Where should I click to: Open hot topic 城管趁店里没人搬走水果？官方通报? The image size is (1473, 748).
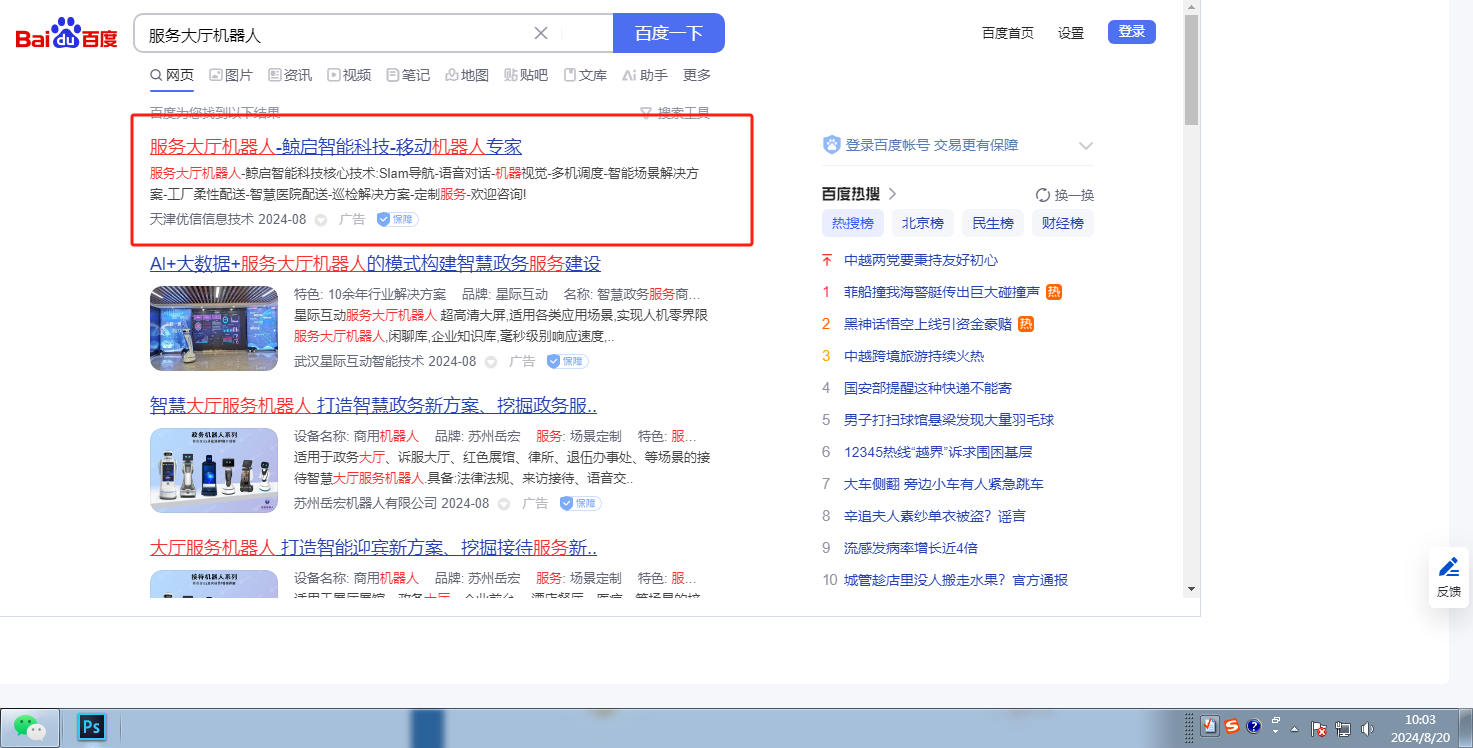[x=956, y=580]
